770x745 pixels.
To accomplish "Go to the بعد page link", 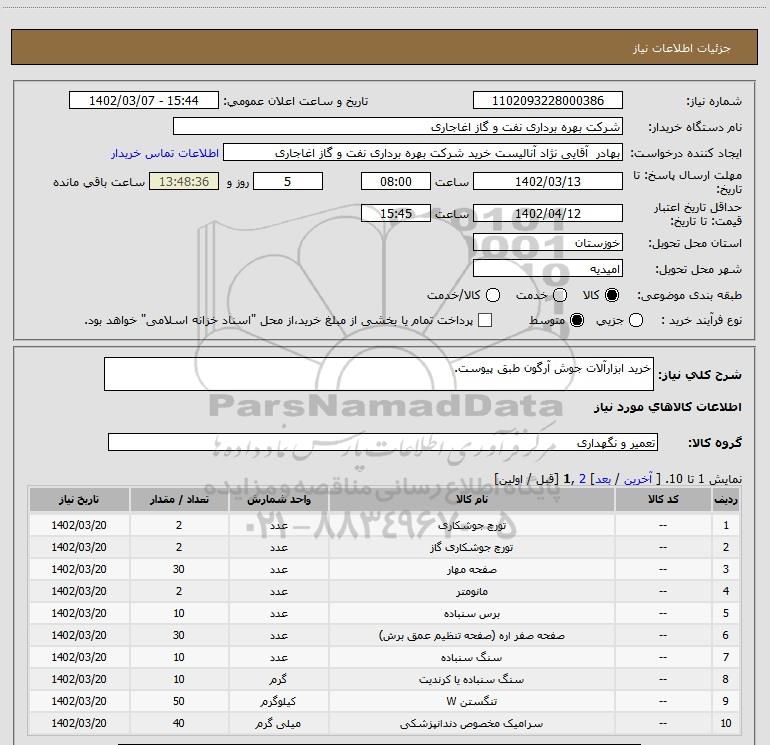I will click(603, 479).
